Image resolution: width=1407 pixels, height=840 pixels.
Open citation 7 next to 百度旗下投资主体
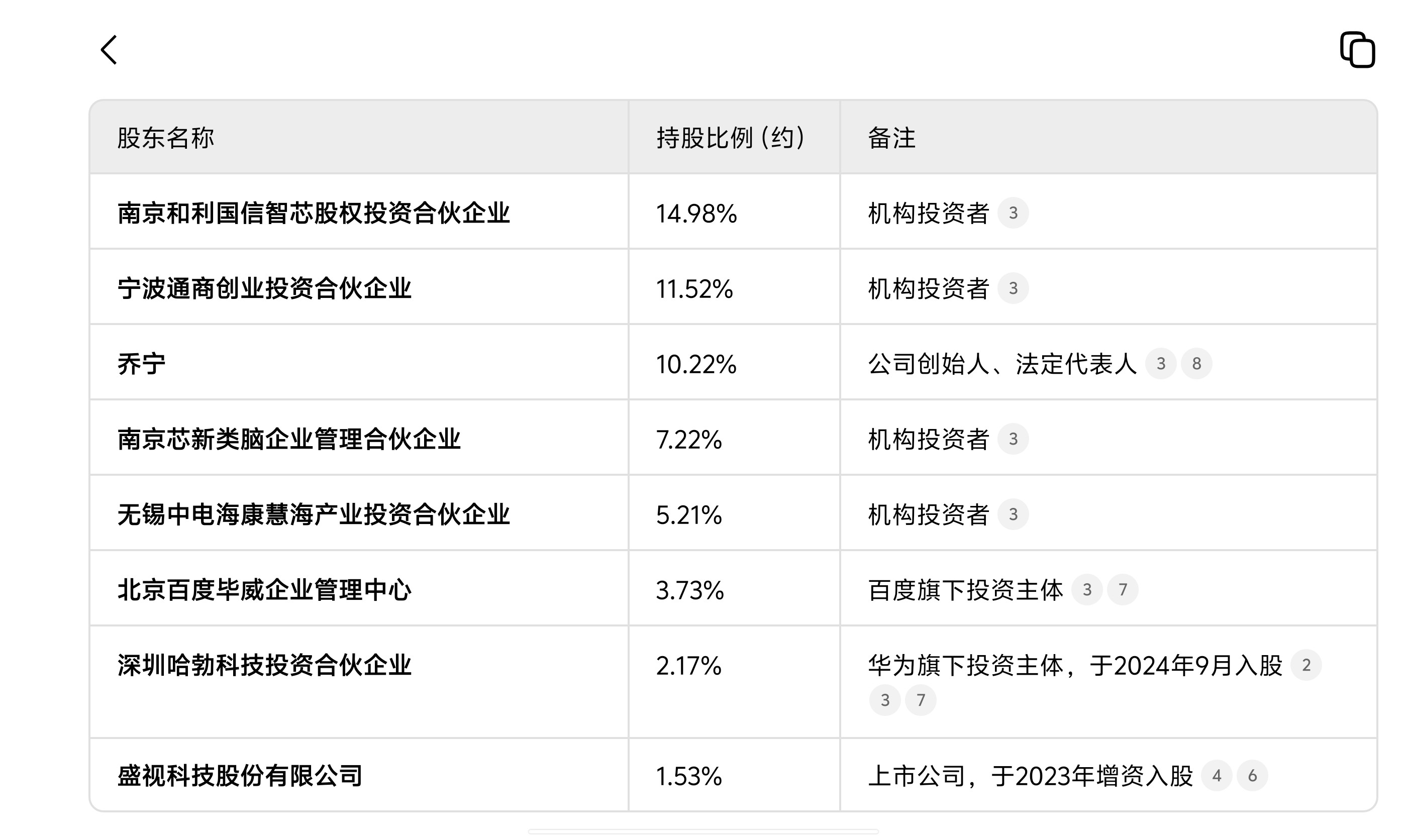click(1122, 589)
